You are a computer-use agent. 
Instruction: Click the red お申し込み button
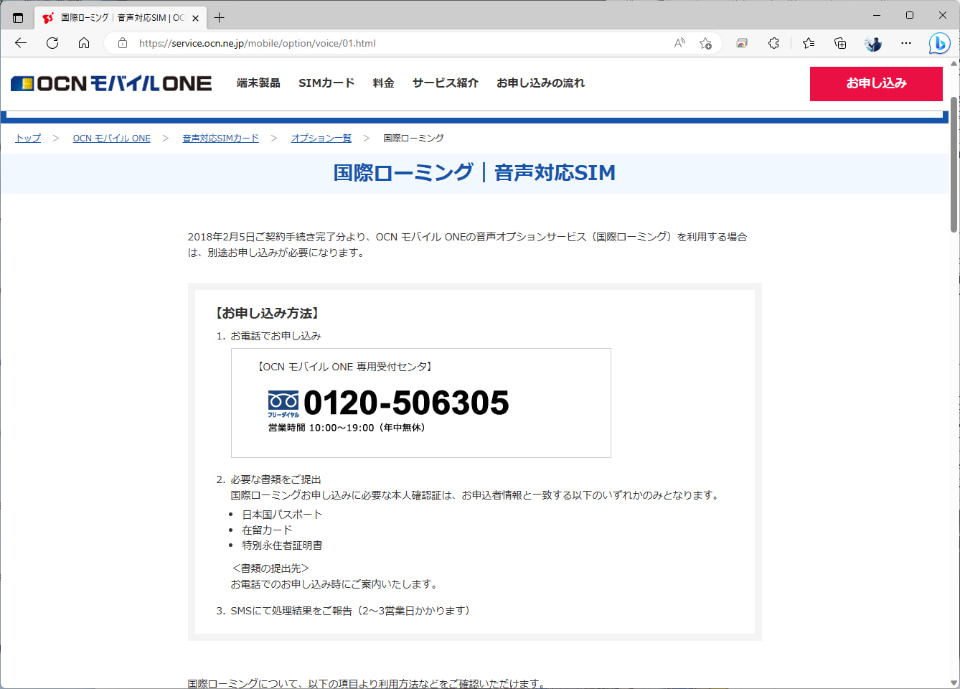[876, 84]
